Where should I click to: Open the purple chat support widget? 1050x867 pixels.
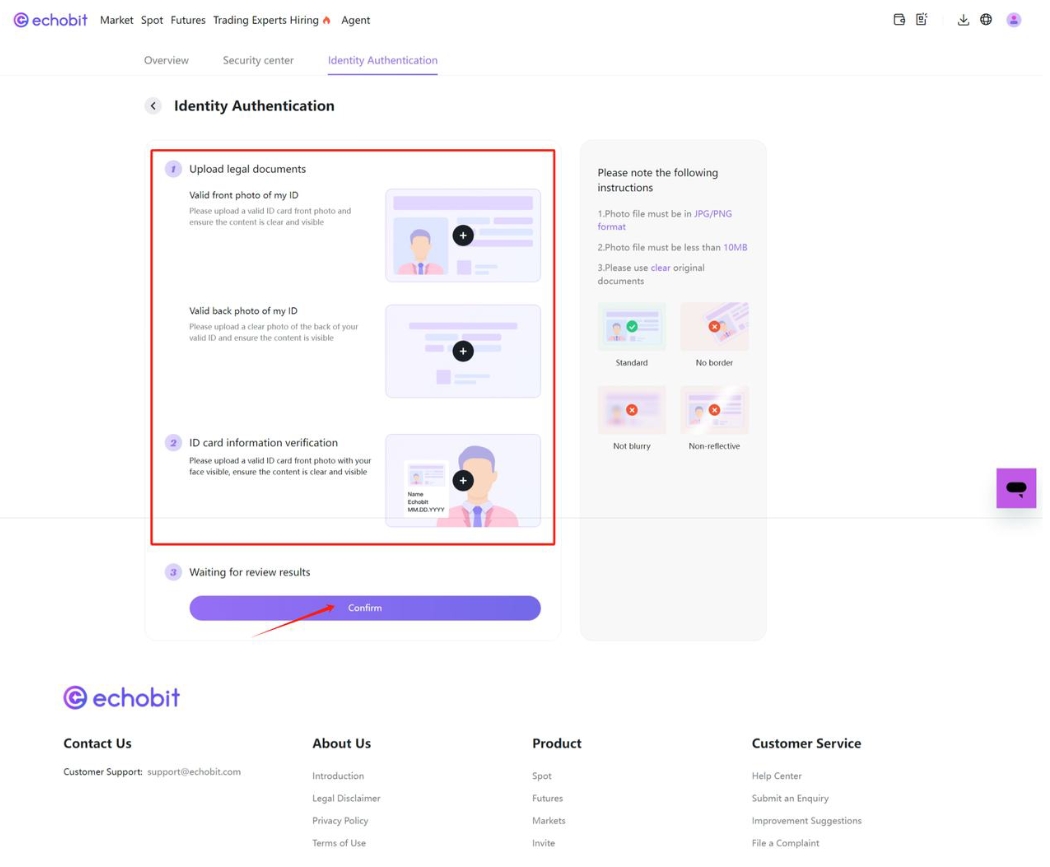click(x=1016, y=488)
